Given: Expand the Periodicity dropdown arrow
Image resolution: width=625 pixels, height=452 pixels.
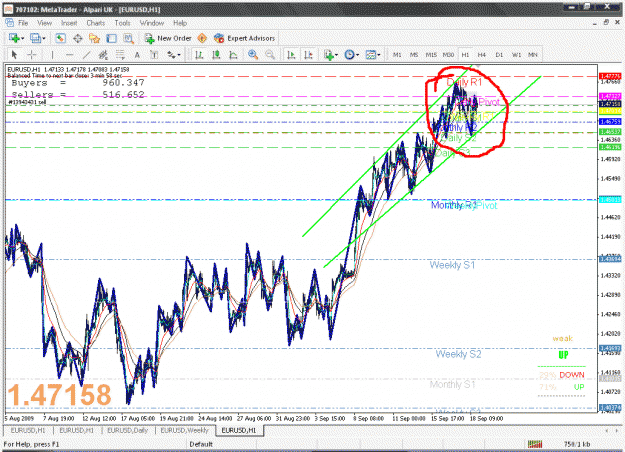Looking at the screenshot, I should coord(358,55).
